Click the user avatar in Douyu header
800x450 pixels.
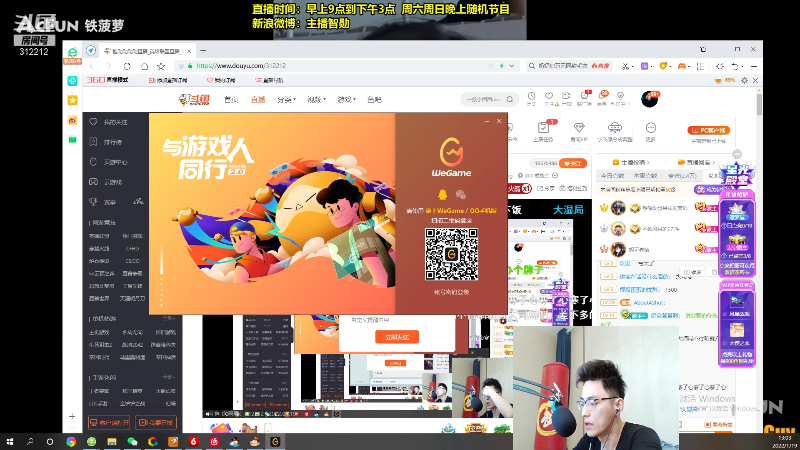(x=649, y=99)
